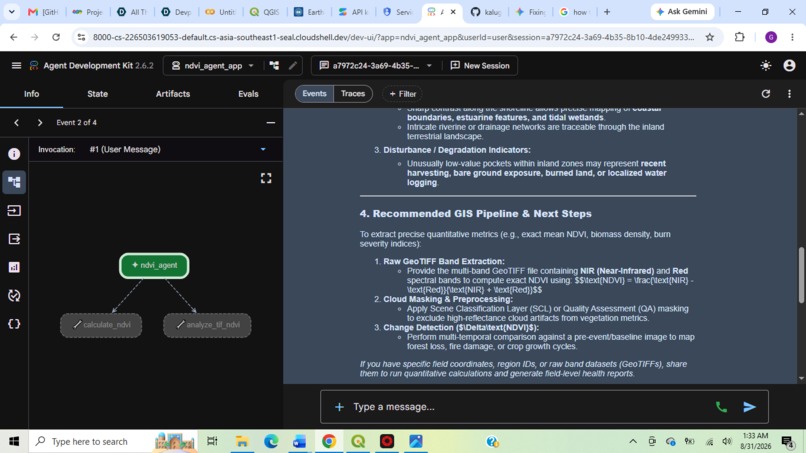The height and width of the screenshot is (453, 806).
Task: Start a voice call with phone icon
Action: pos(721,407)
